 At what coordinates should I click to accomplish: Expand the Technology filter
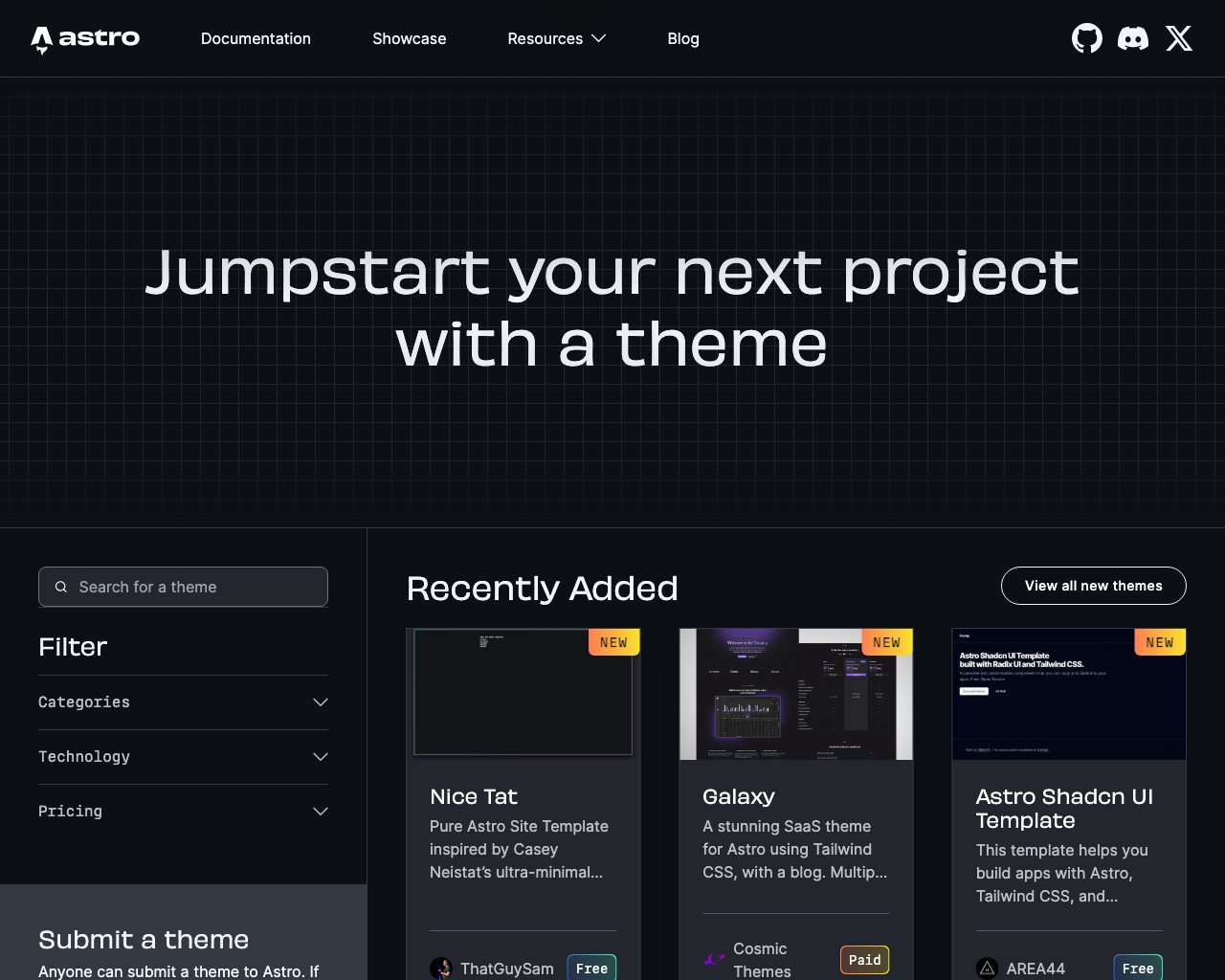click(x=183, y=757)
